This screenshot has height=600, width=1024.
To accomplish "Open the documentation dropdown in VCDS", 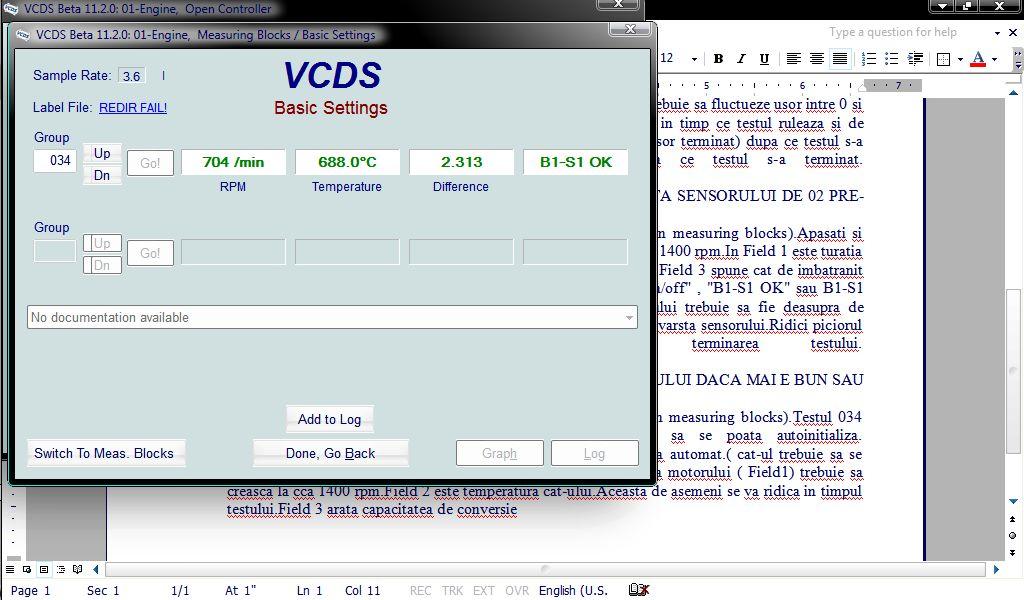I will pos(629,318).
